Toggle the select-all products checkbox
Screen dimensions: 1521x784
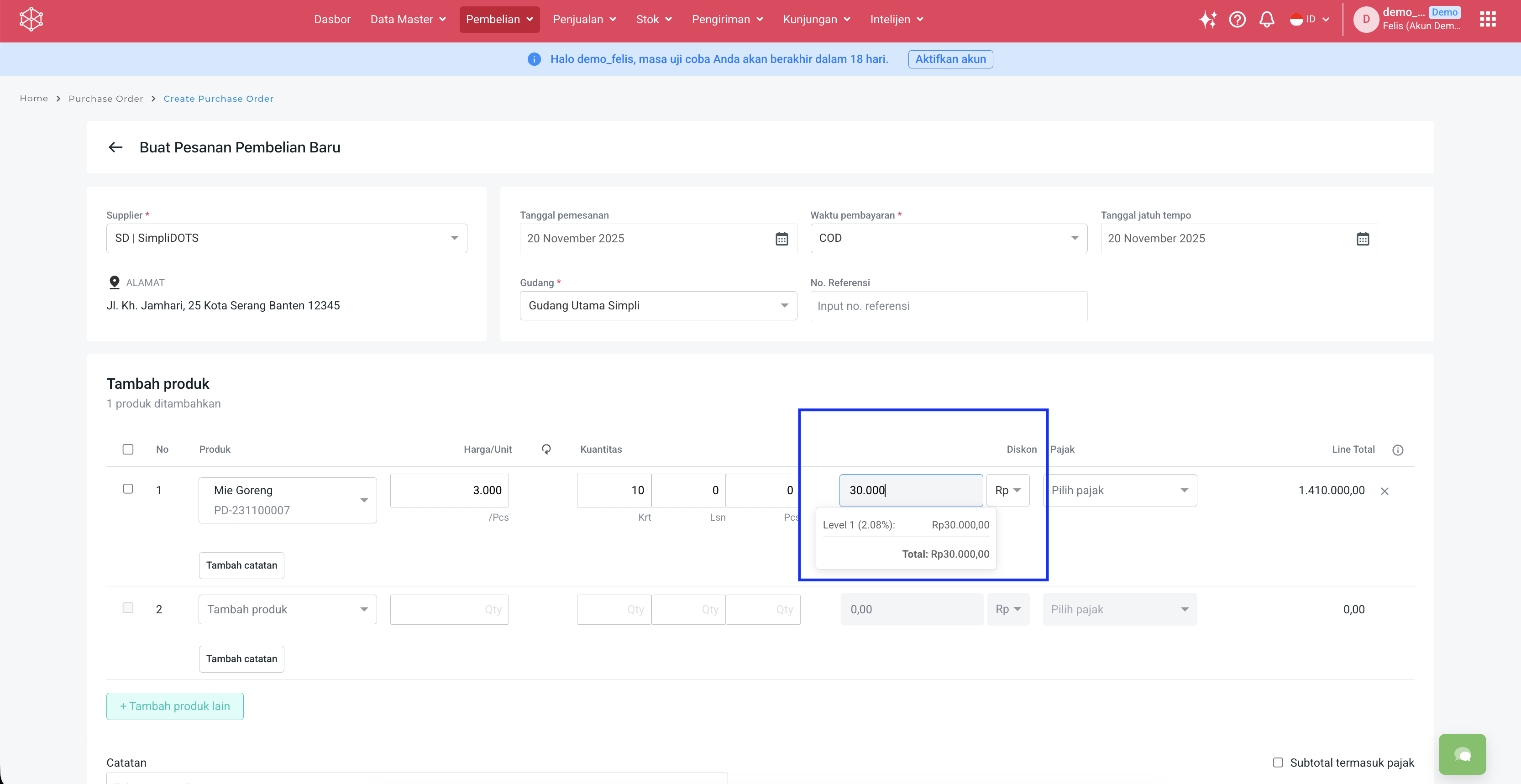coord(128,449)
